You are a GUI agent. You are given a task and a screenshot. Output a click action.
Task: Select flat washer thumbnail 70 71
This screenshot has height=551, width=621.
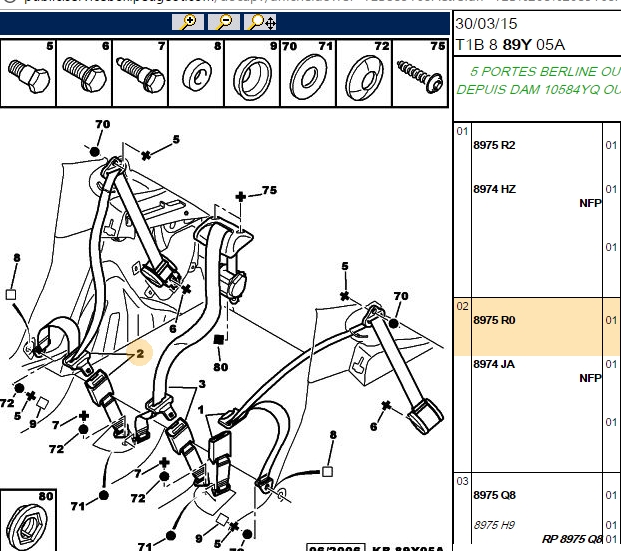[x=308, y=73]
